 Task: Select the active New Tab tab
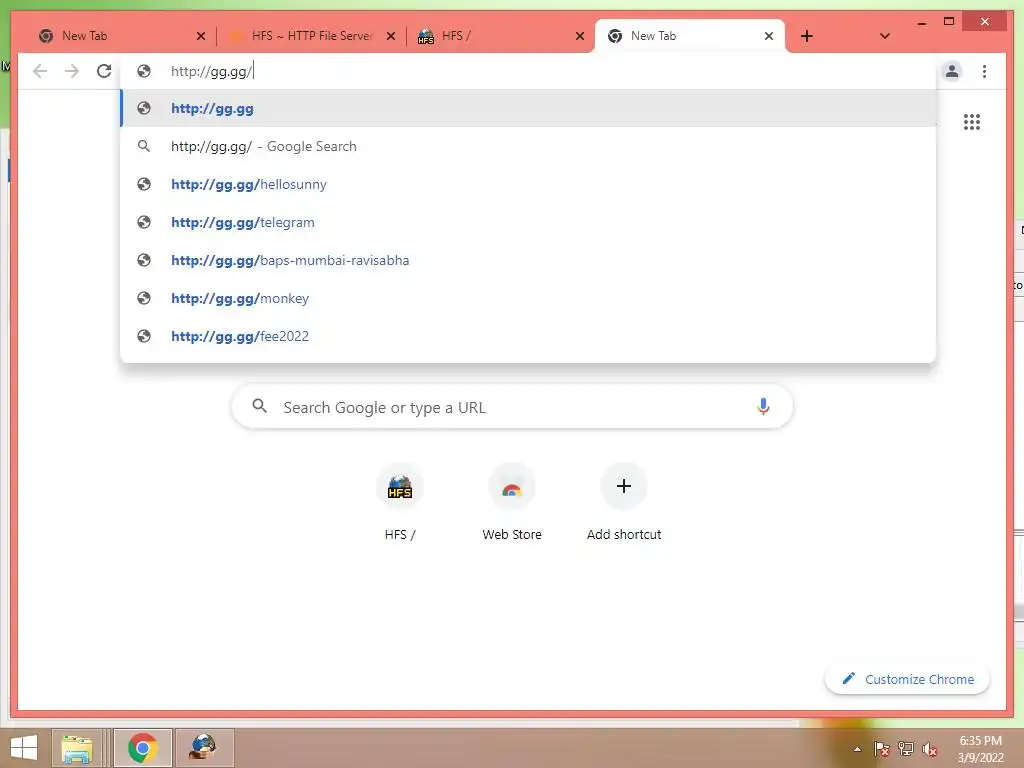(689, 36)
